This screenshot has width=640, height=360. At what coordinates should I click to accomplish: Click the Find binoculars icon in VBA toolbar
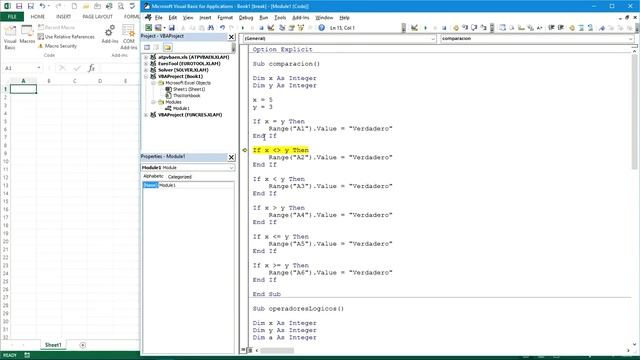point(211,28)
